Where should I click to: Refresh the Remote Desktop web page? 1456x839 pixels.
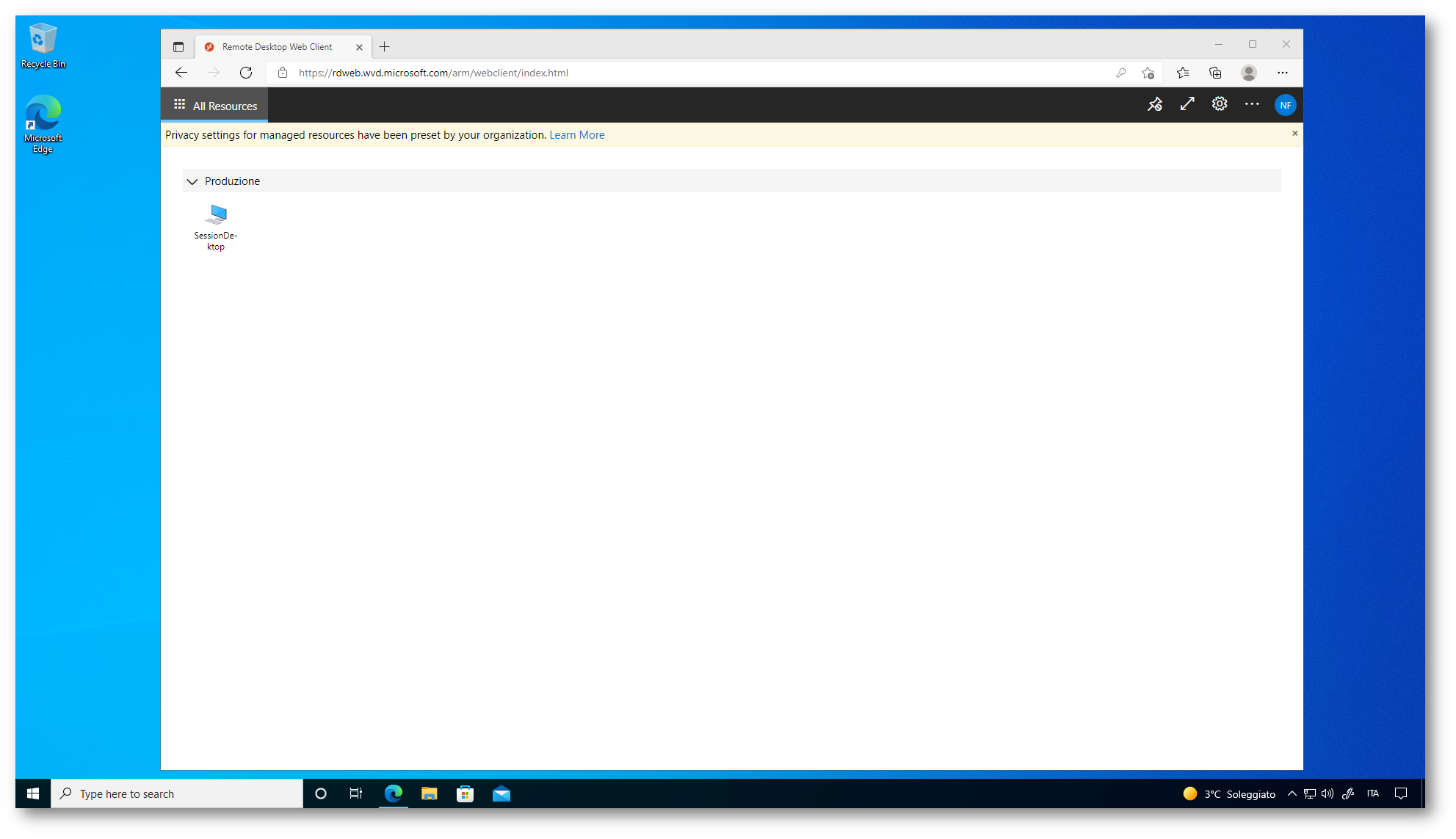246,73
